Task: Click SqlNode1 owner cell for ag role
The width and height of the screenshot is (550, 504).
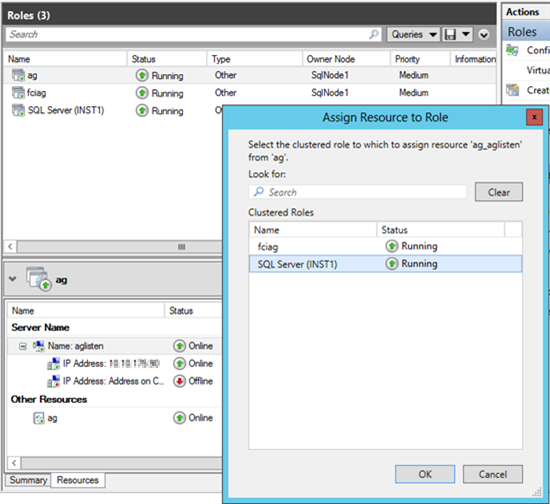Action: 330,75
